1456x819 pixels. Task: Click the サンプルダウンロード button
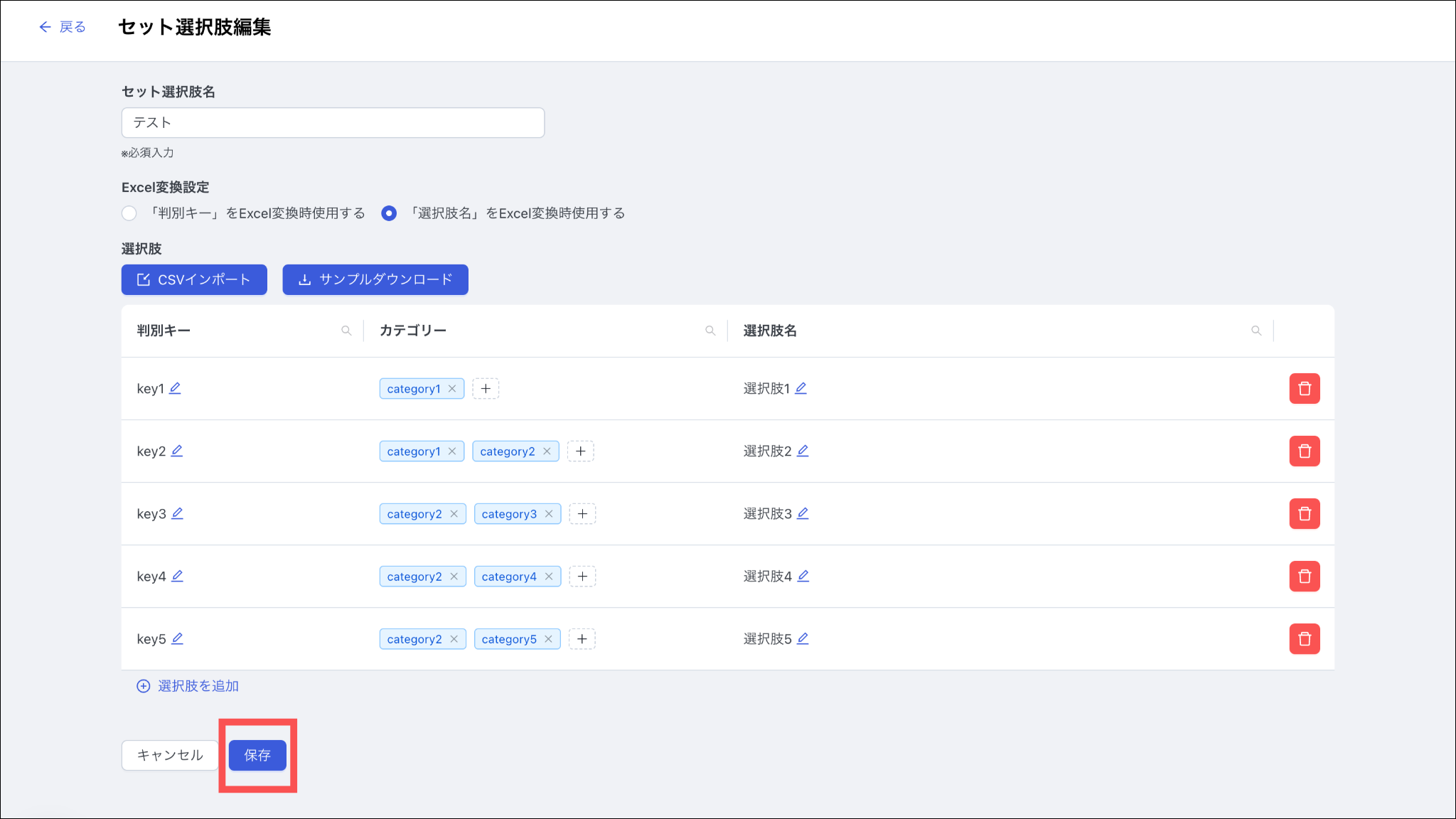coord(375,279)
